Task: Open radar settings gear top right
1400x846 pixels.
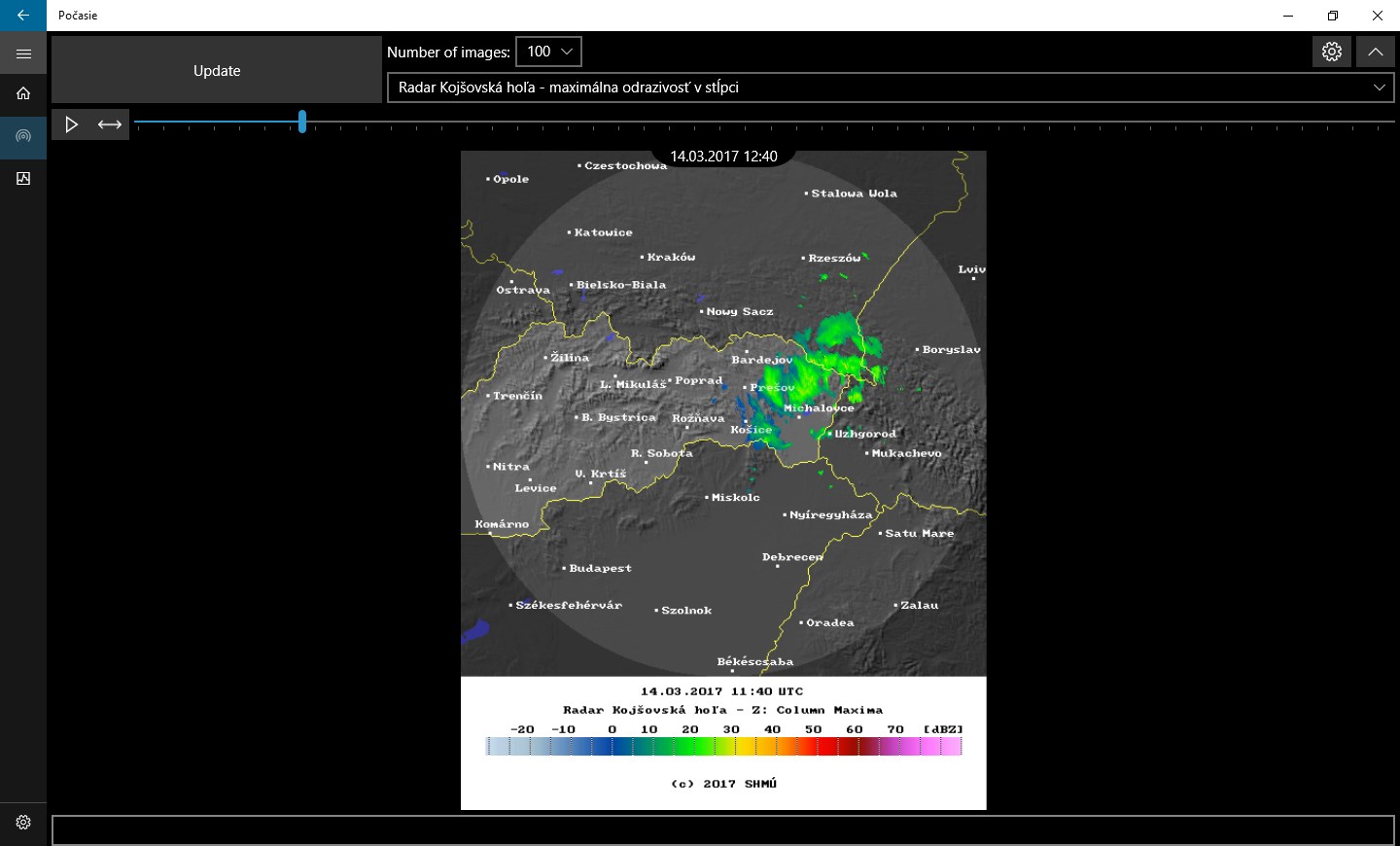Action: [1332, 52]
